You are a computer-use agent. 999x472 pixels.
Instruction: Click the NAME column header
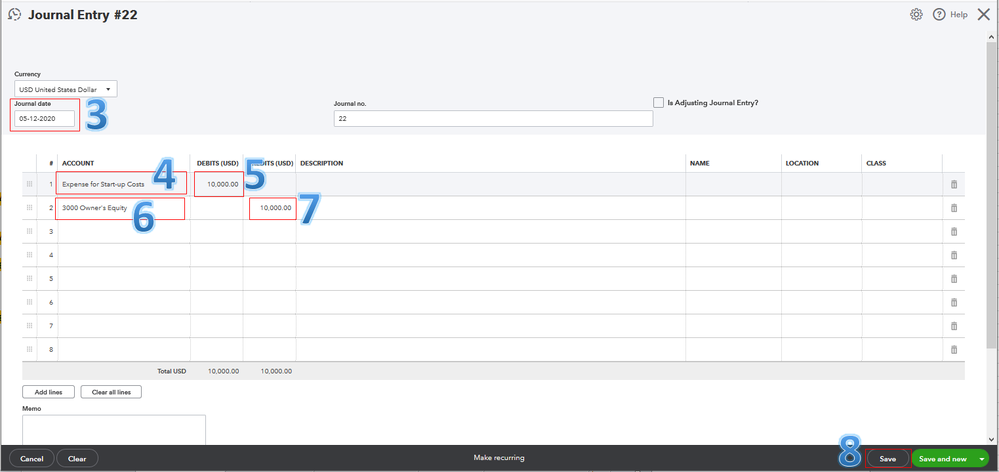[700, 163]
